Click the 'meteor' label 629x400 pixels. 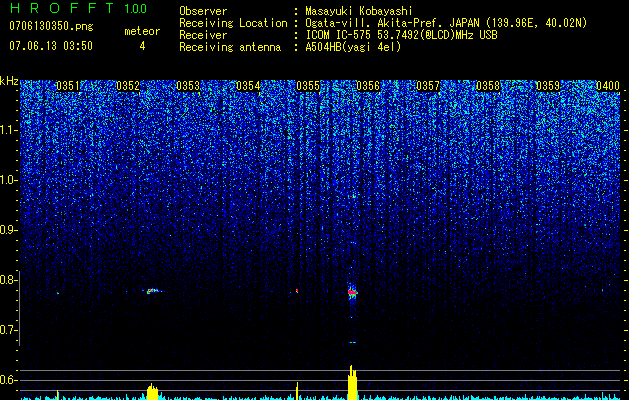[142, 31]
